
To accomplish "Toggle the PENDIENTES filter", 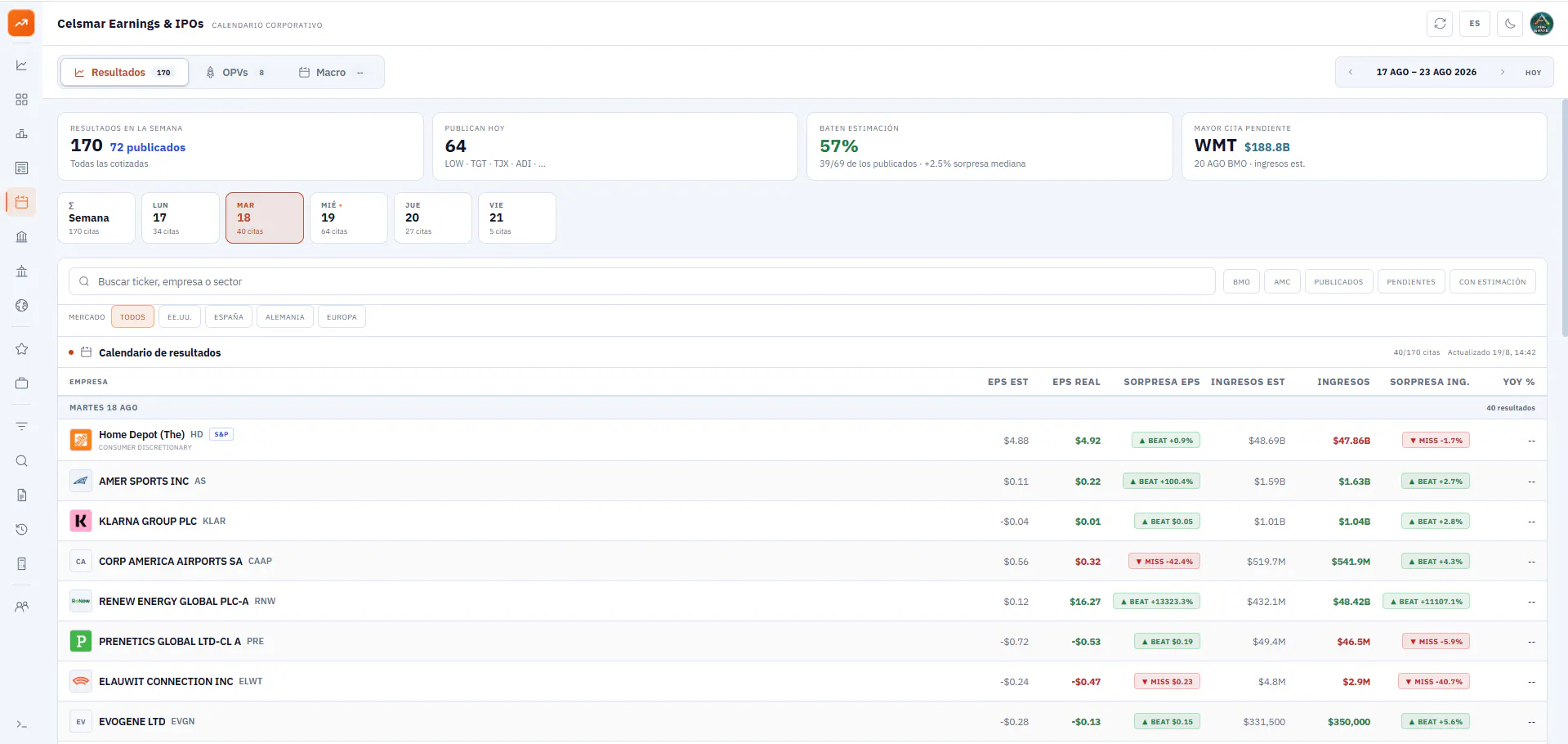I will tap(1411, 281).
